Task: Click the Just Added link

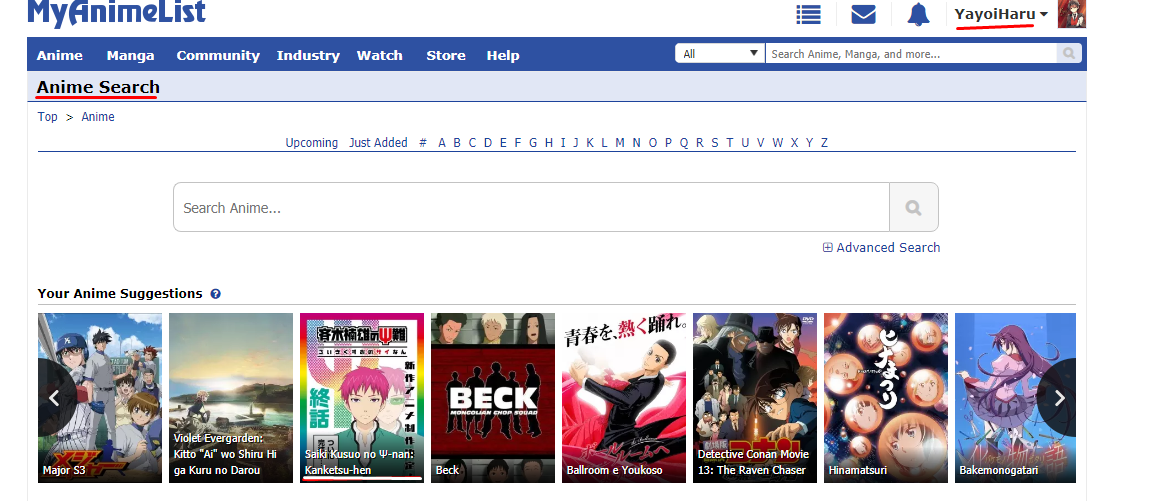Action: (378, 143)
